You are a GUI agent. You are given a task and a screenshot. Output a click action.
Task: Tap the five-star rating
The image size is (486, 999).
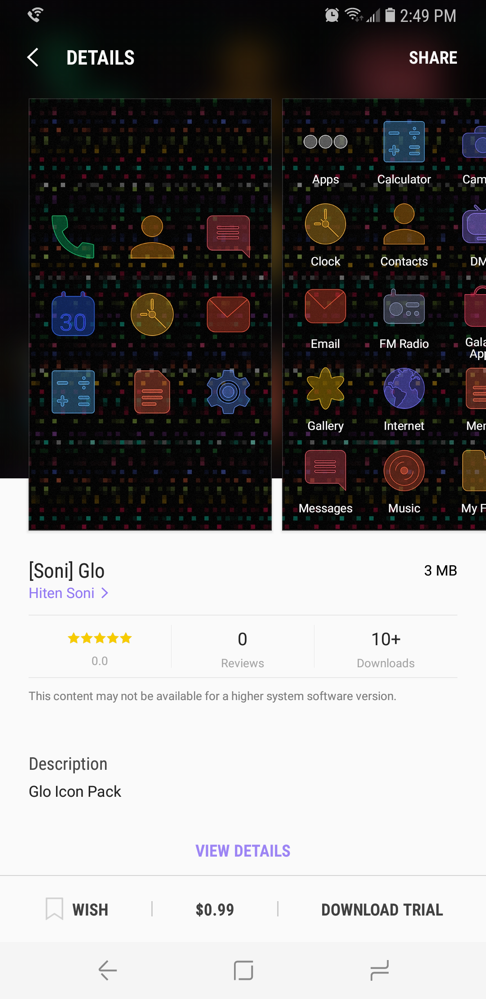point(99,638)
